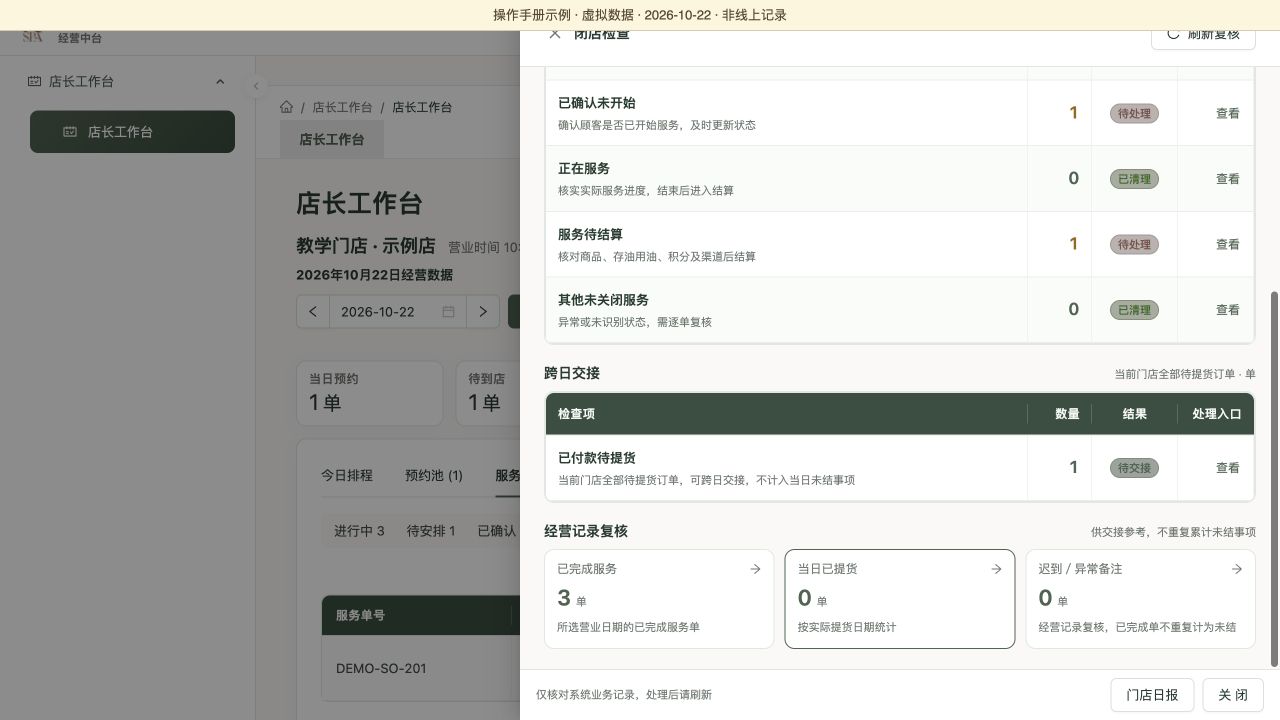Click the home icon in breadcrumb
1280x720 pixels.
[287, 107]
